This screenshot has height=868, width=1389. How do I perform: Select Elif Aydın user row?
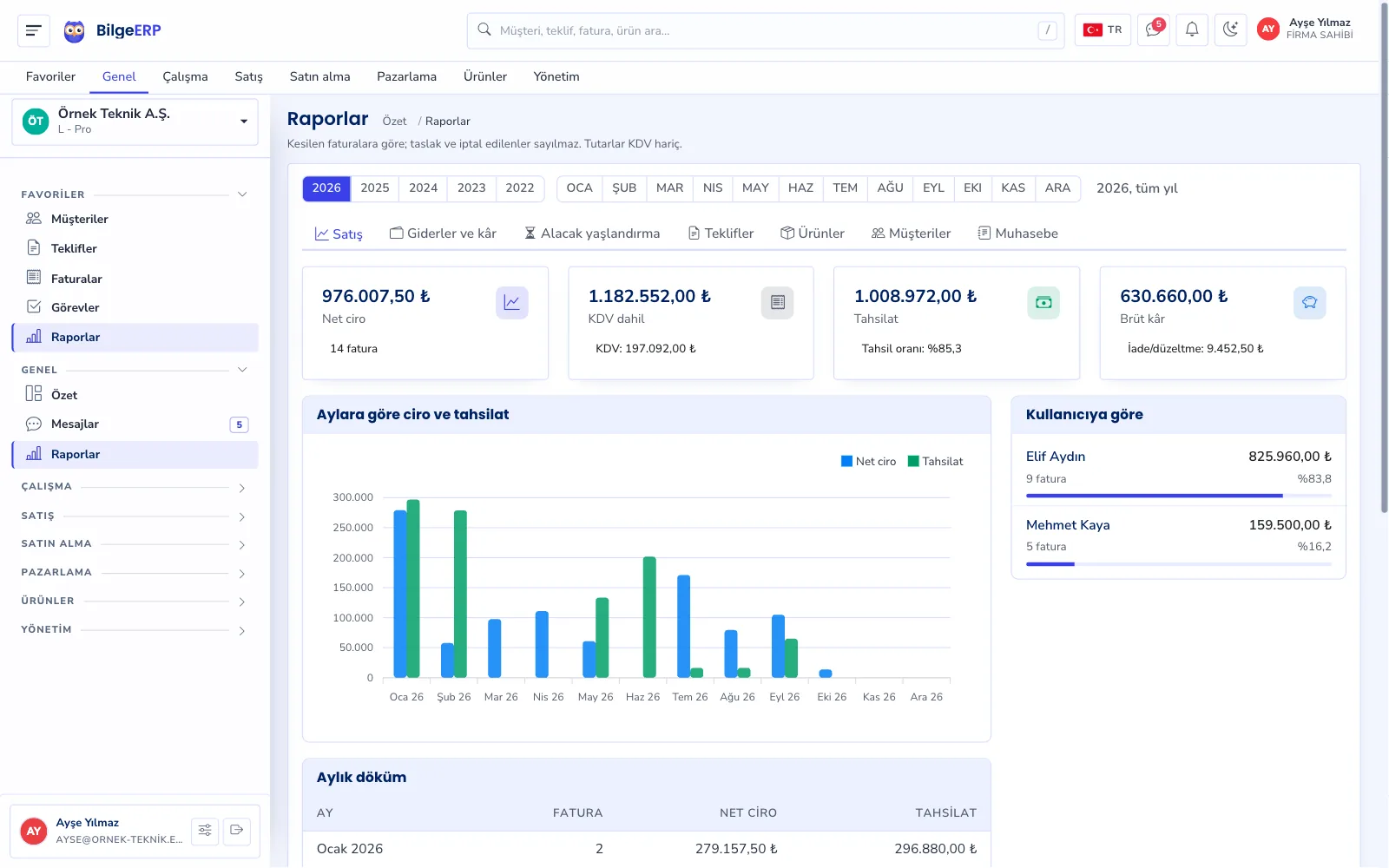point(1178,470)
